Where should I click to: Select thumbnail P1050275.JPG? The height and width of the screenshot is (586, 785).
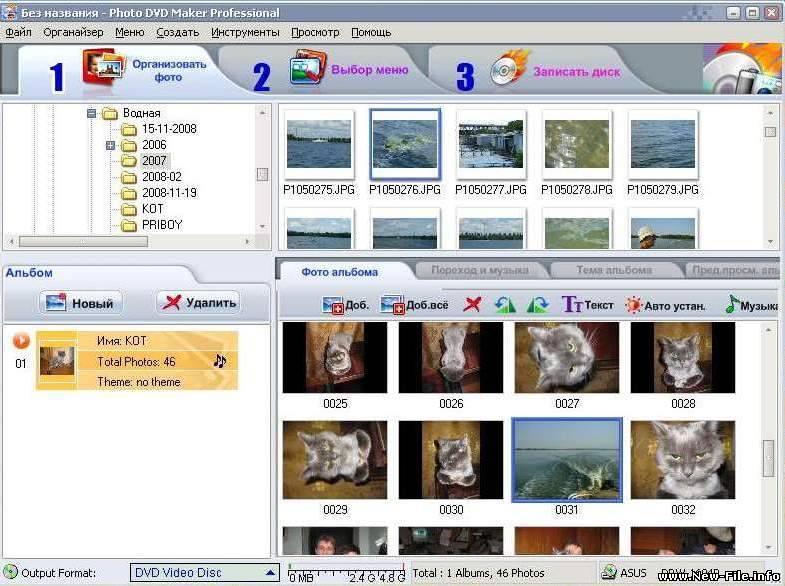click(x=319, y=144)
